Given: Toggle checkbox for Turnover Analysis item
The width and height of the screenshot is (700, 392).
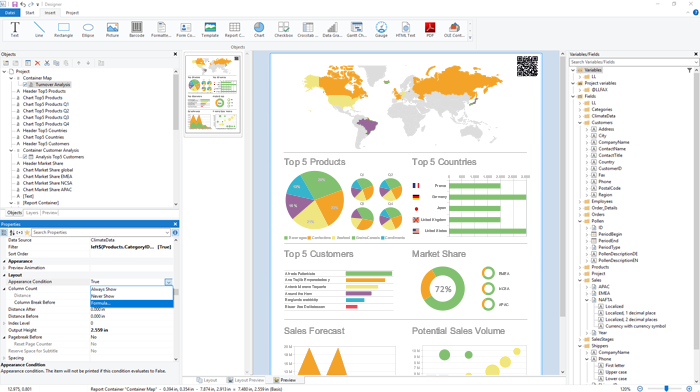Looking at the screenshot, I should point(25,84).
